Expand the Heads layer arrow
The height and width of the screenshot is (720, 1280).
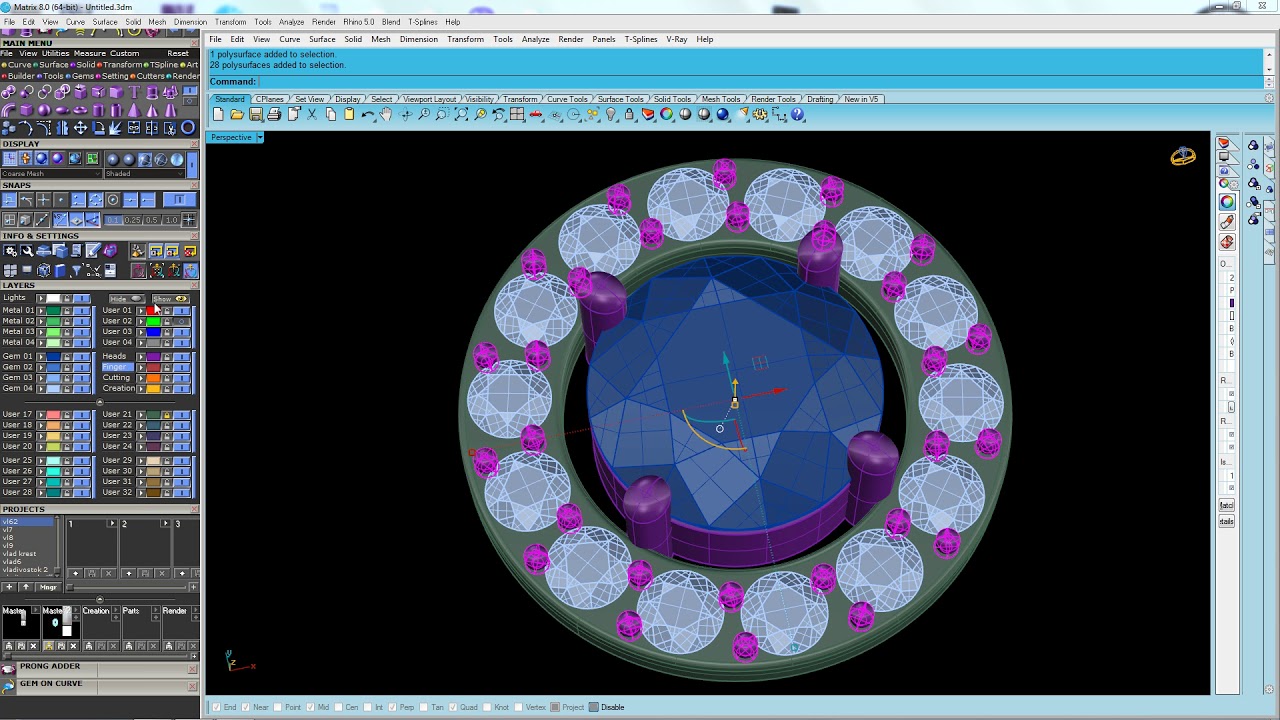click(141, 357)
